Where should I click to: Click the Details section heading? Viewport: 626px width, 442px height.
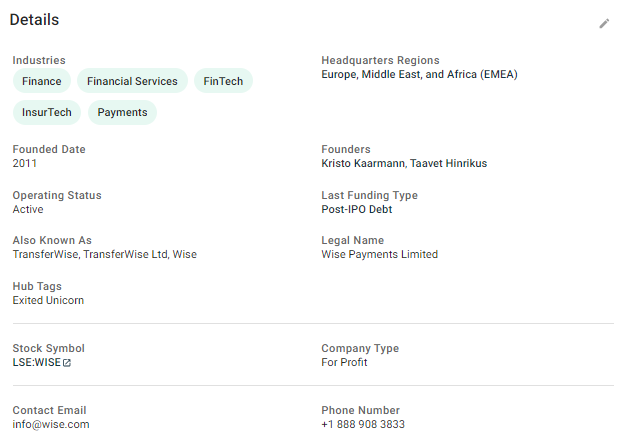click(35, 20)
